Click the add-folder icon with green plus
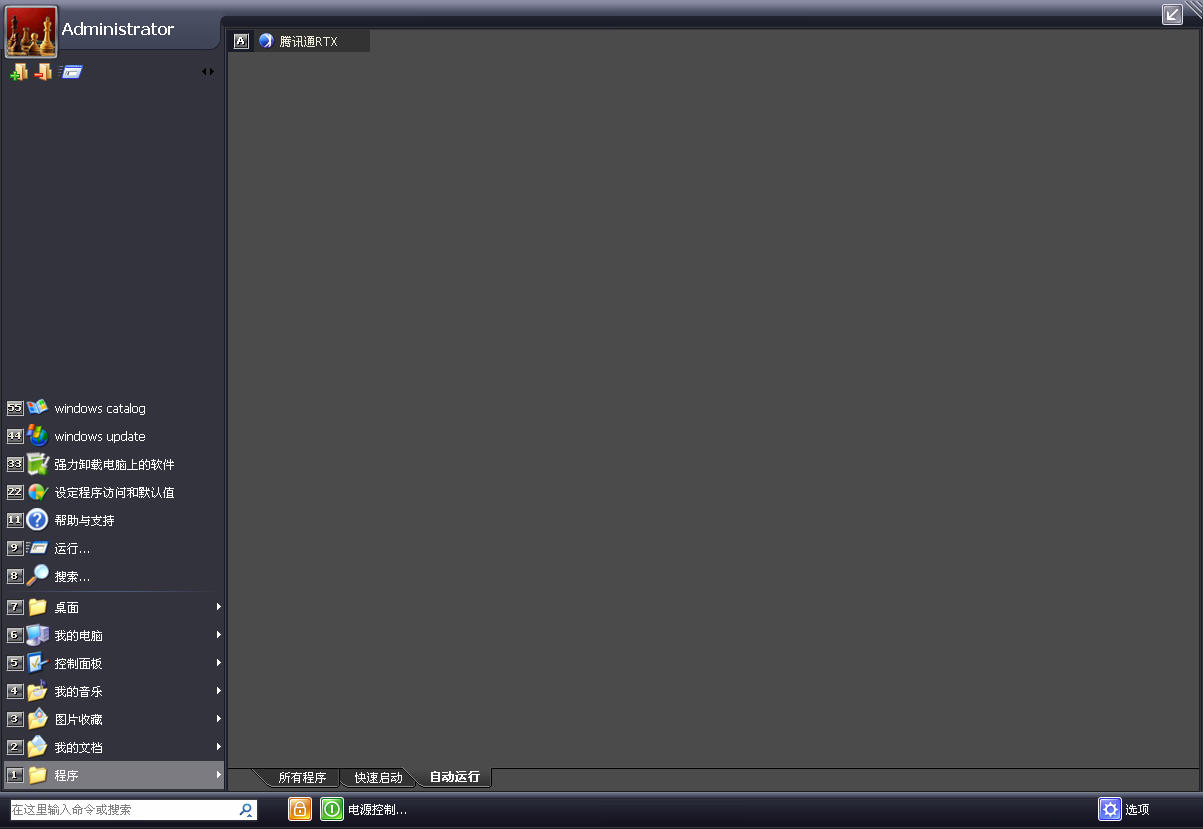1203x829 pixels. point(19,72)
